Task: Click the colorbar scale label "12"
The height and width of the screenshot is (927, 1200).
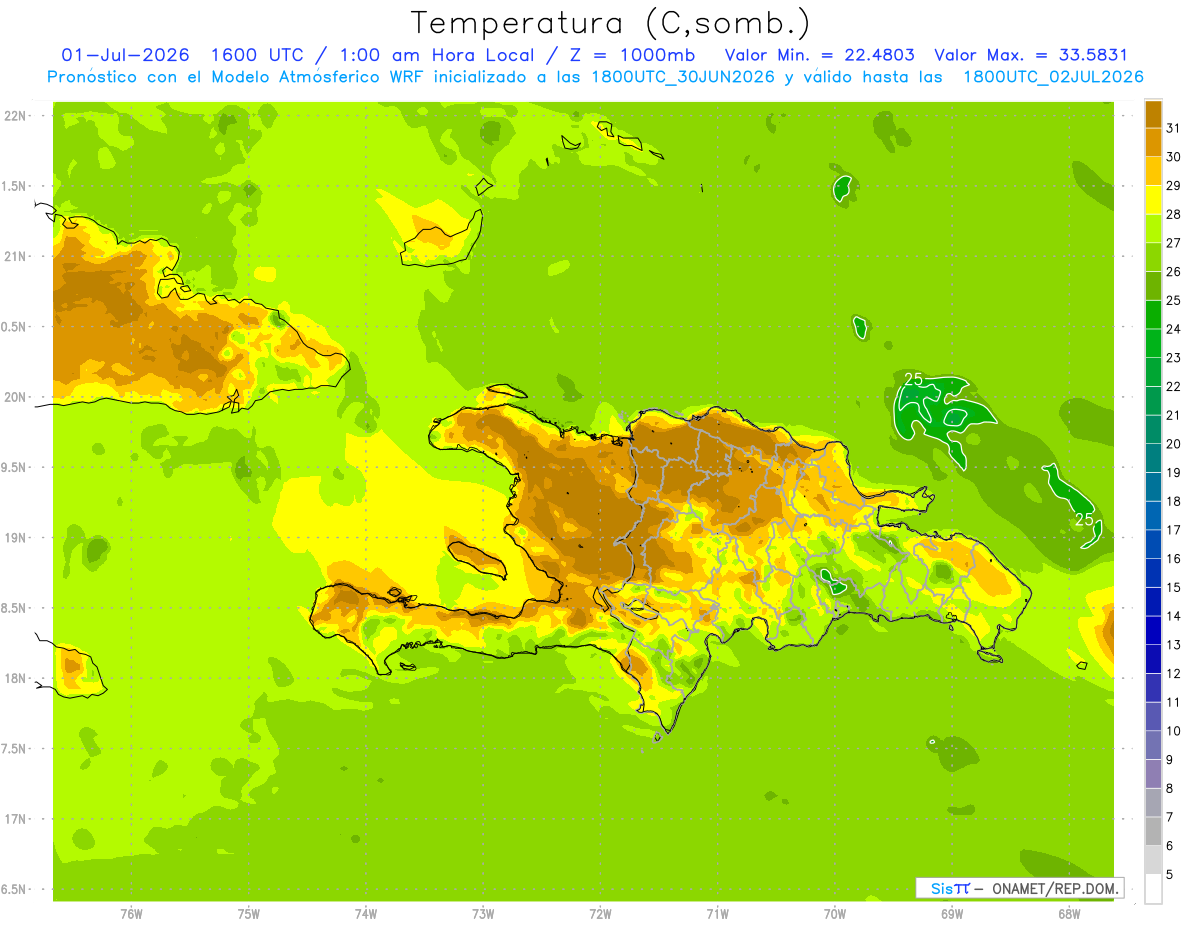Action: [1174, 673]
